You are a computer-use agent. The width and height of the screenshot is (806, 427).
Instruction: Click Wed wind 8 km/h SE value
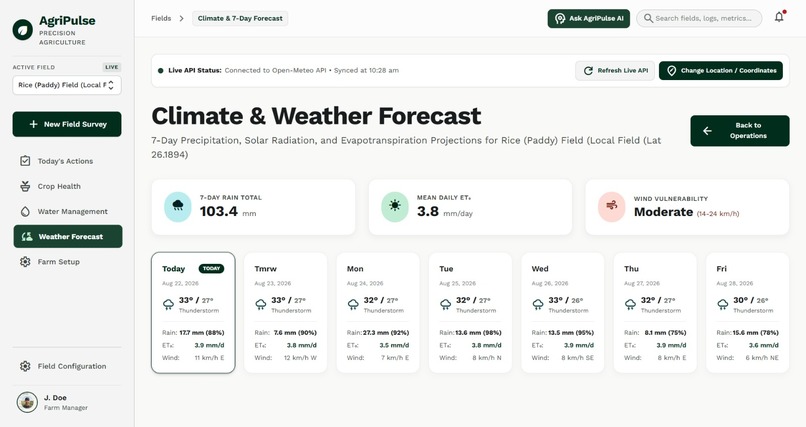(577, 358)
